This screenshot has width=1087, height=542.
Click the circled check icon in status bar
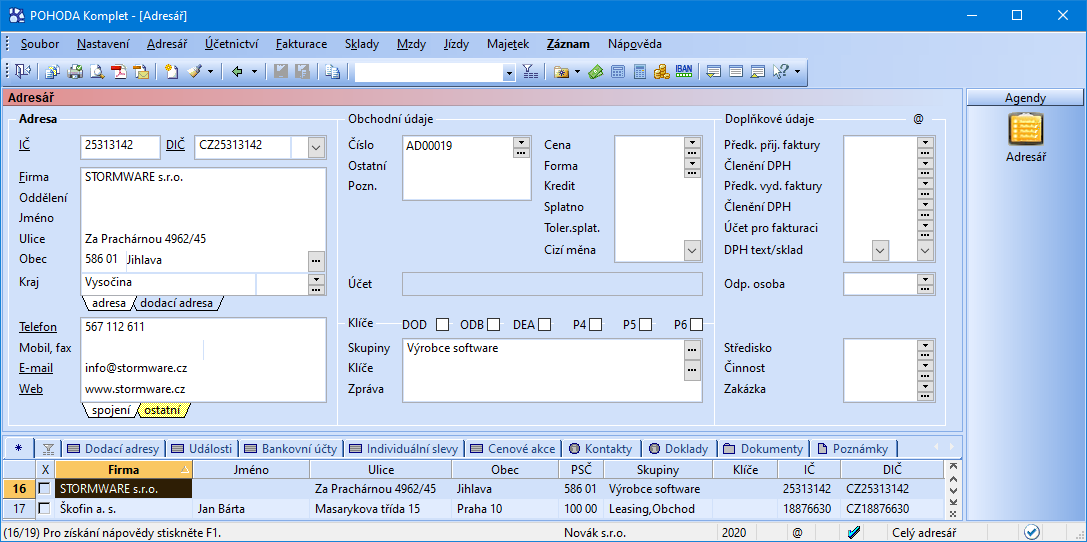click(x=1032, y=532)
